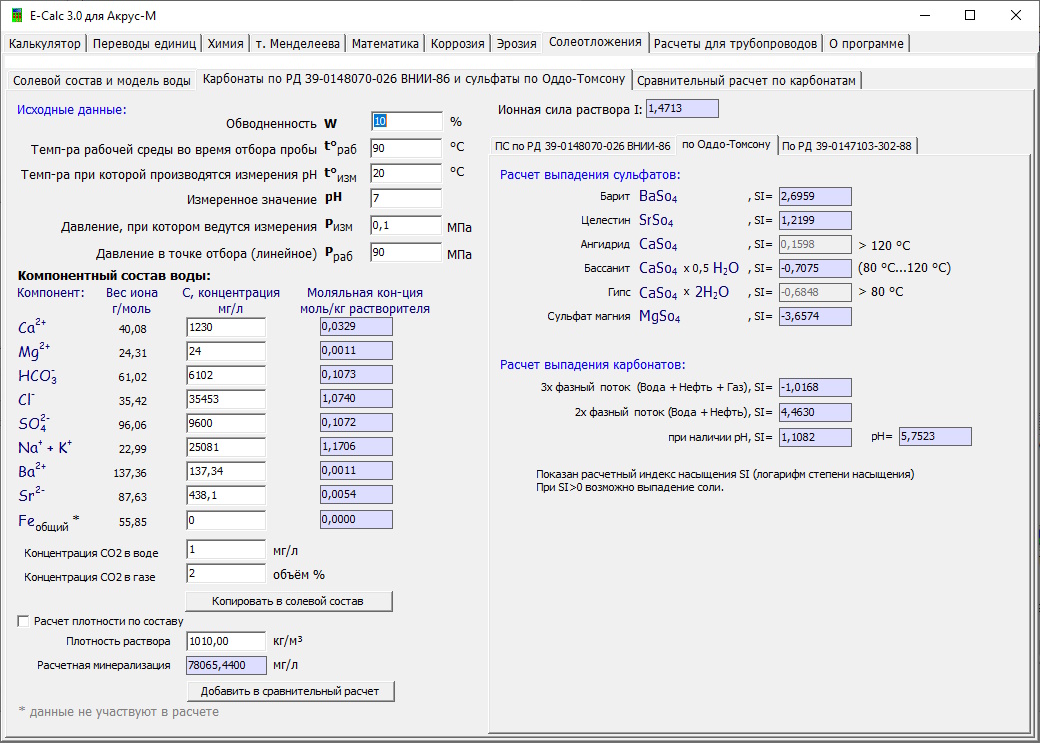The image size is (1040, 743).
Task: Open the О программе tab
Action: pos(866,44)
